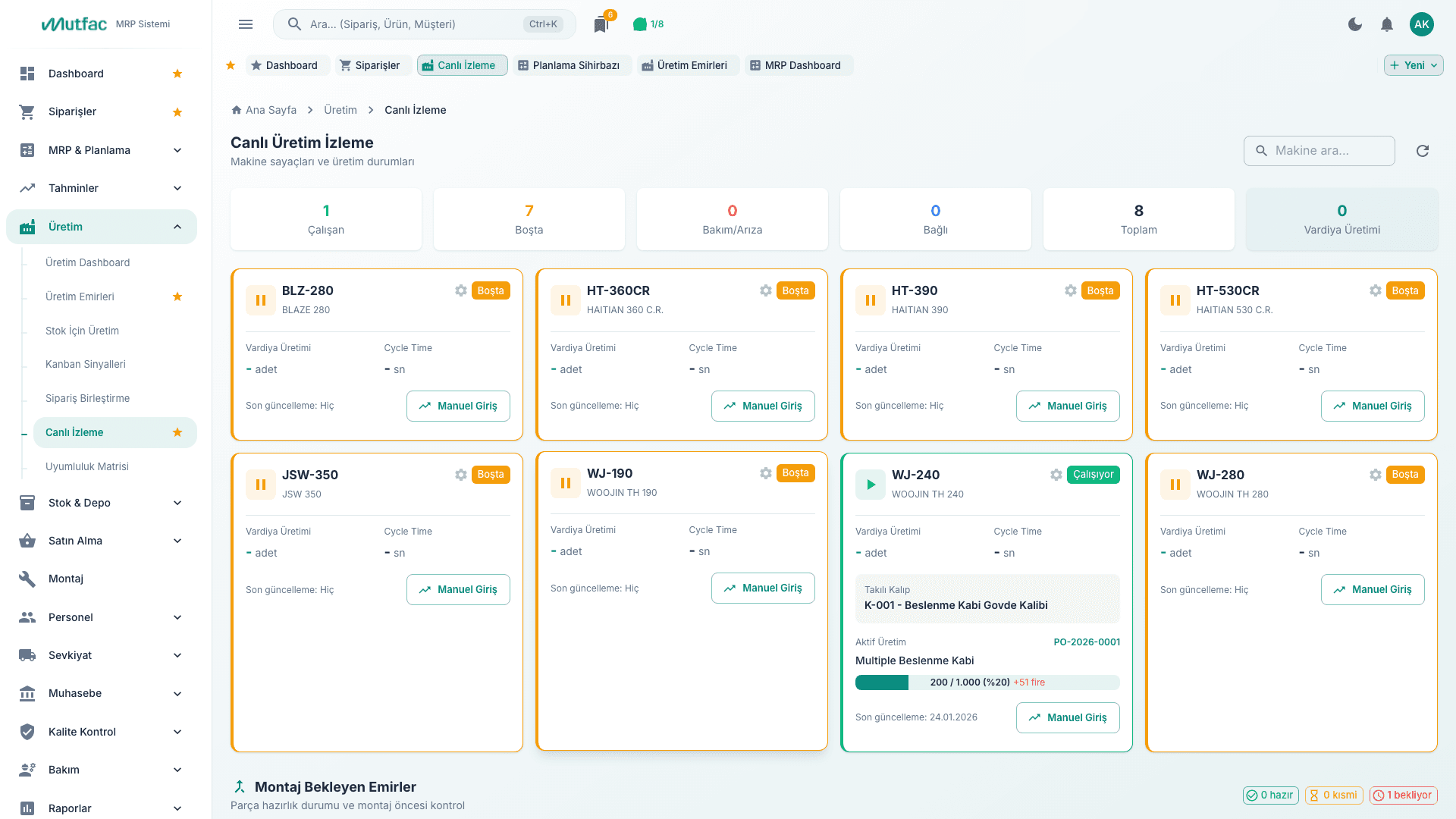
Task: Collapse the Üretim menu
Action: click(101, 227)
